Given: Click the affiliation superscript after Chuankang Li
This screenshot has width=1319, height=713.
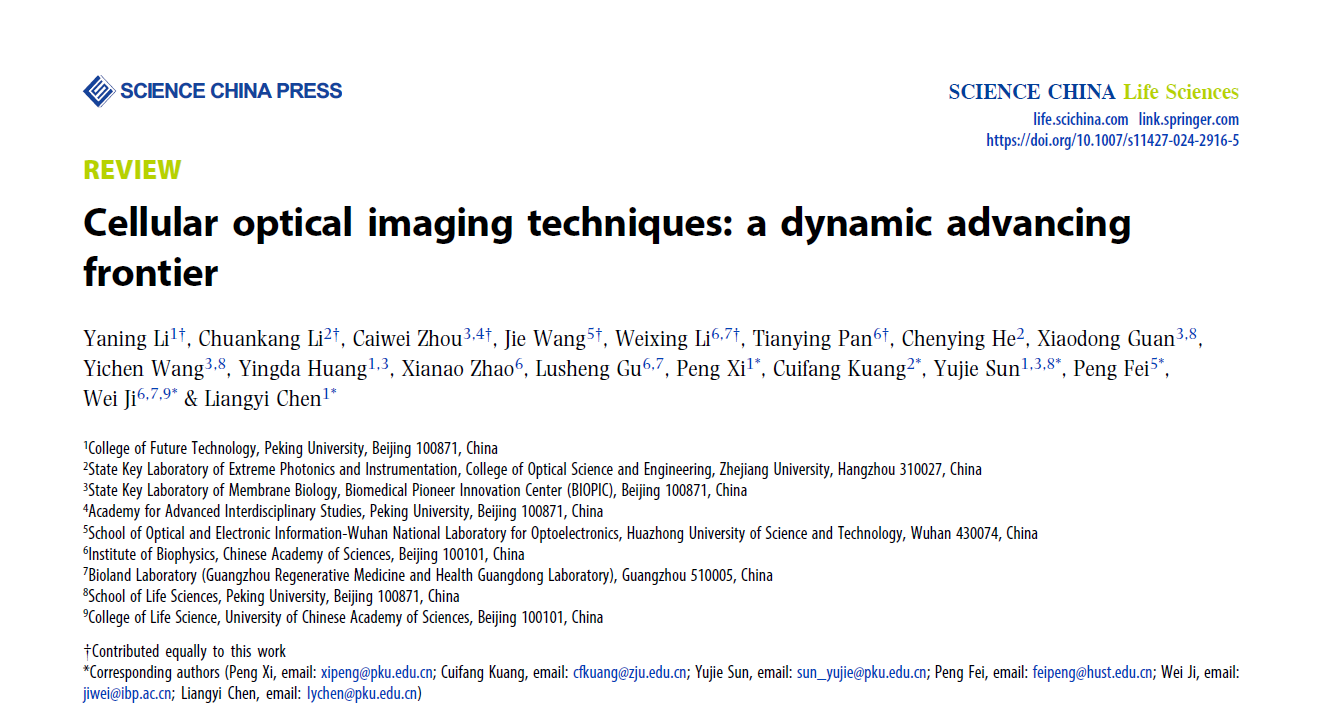Looking at the screenshot, I should 331,334.
